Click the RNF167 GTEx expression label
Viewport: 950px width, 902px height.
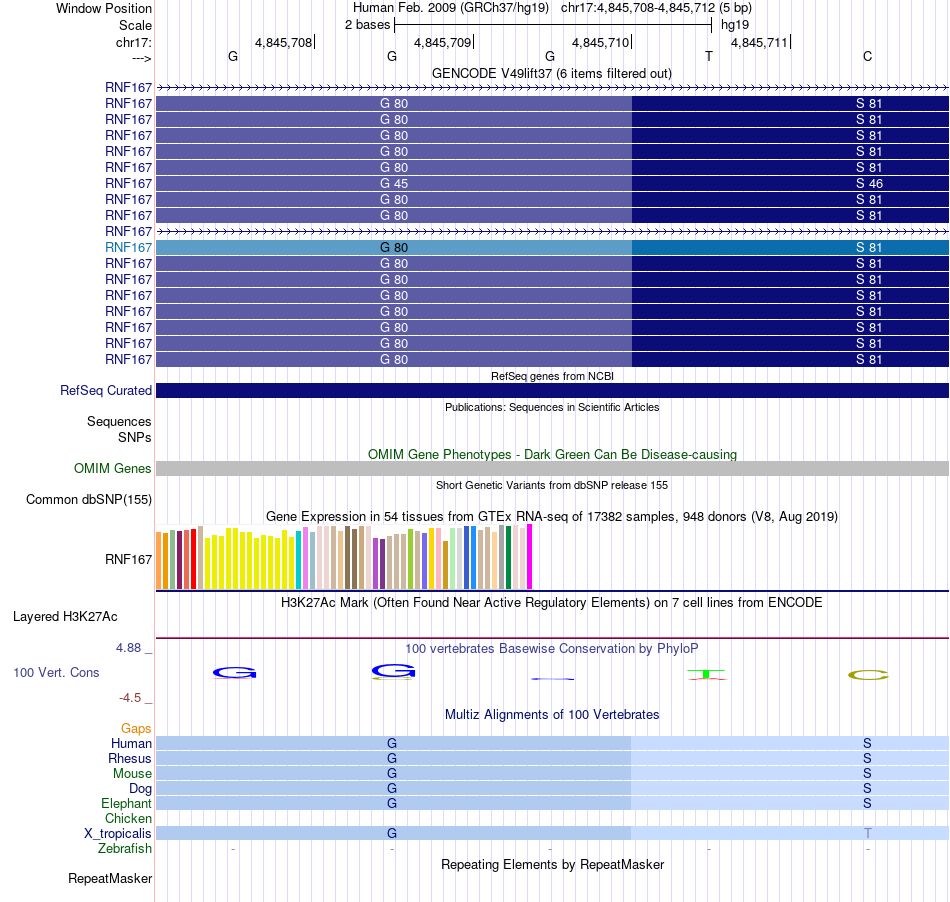coord(128,559)
